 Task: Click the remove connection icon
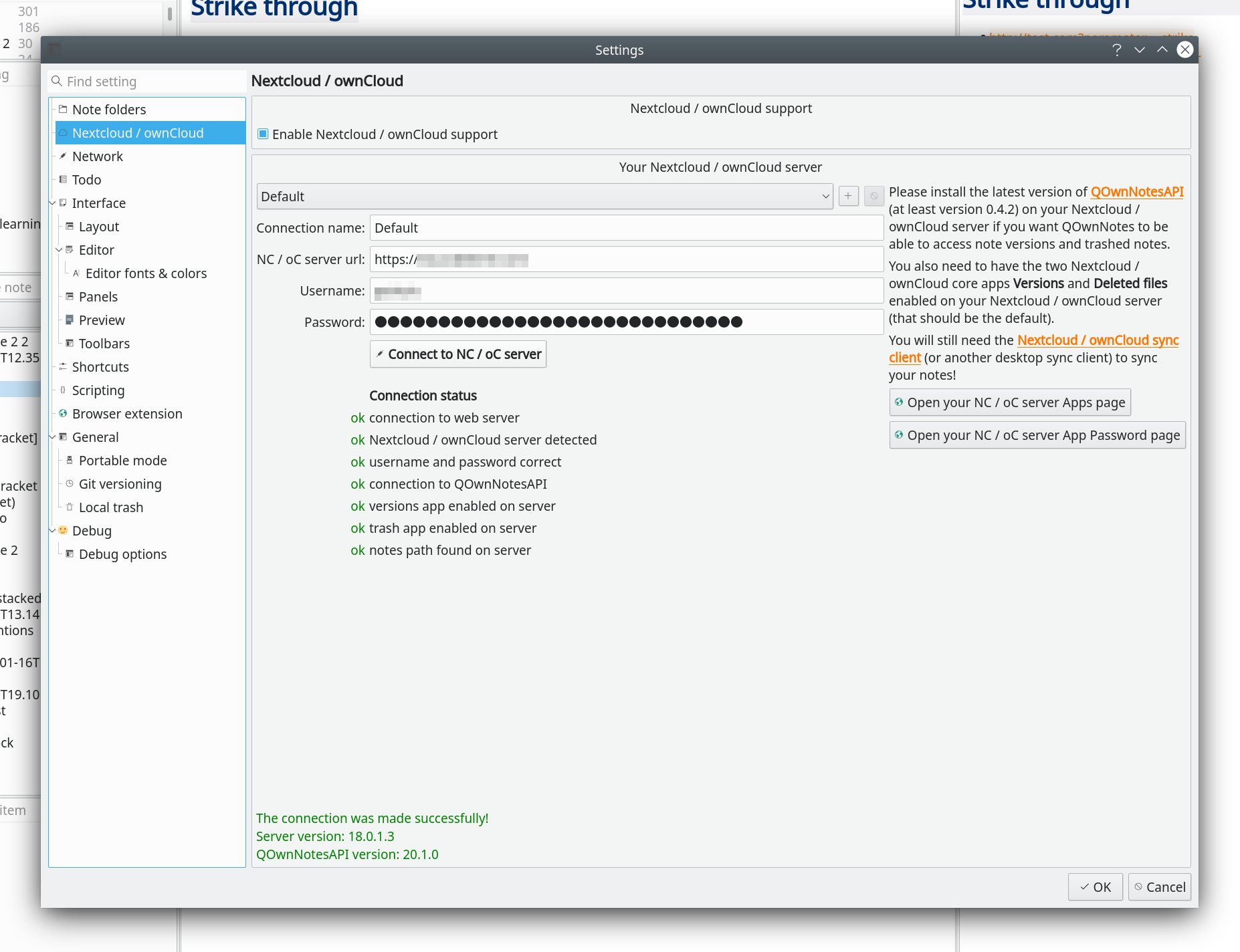[x=873, y=196]
